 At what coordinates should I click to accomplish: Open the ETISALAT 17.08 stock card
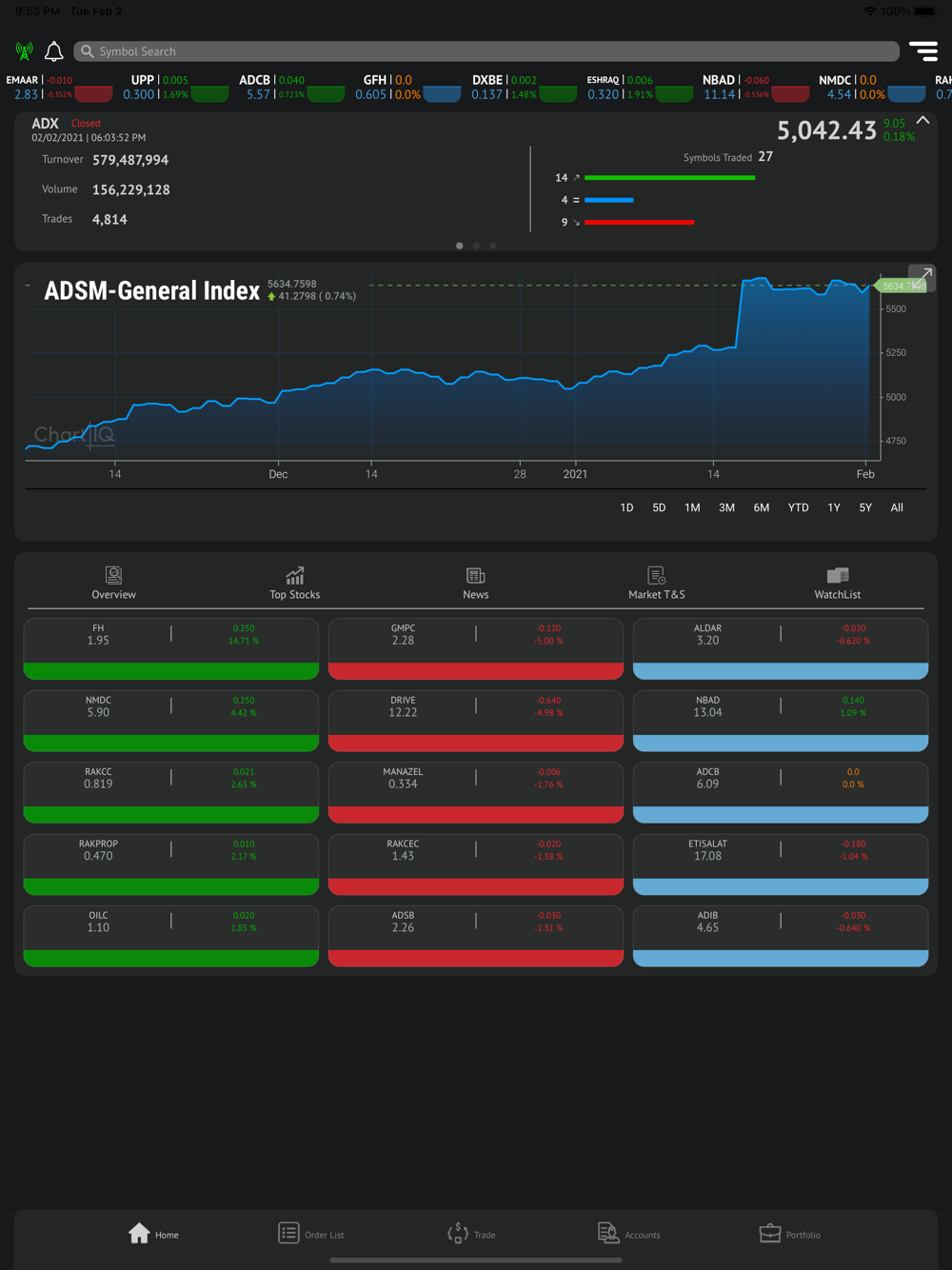tap(781, 864)
